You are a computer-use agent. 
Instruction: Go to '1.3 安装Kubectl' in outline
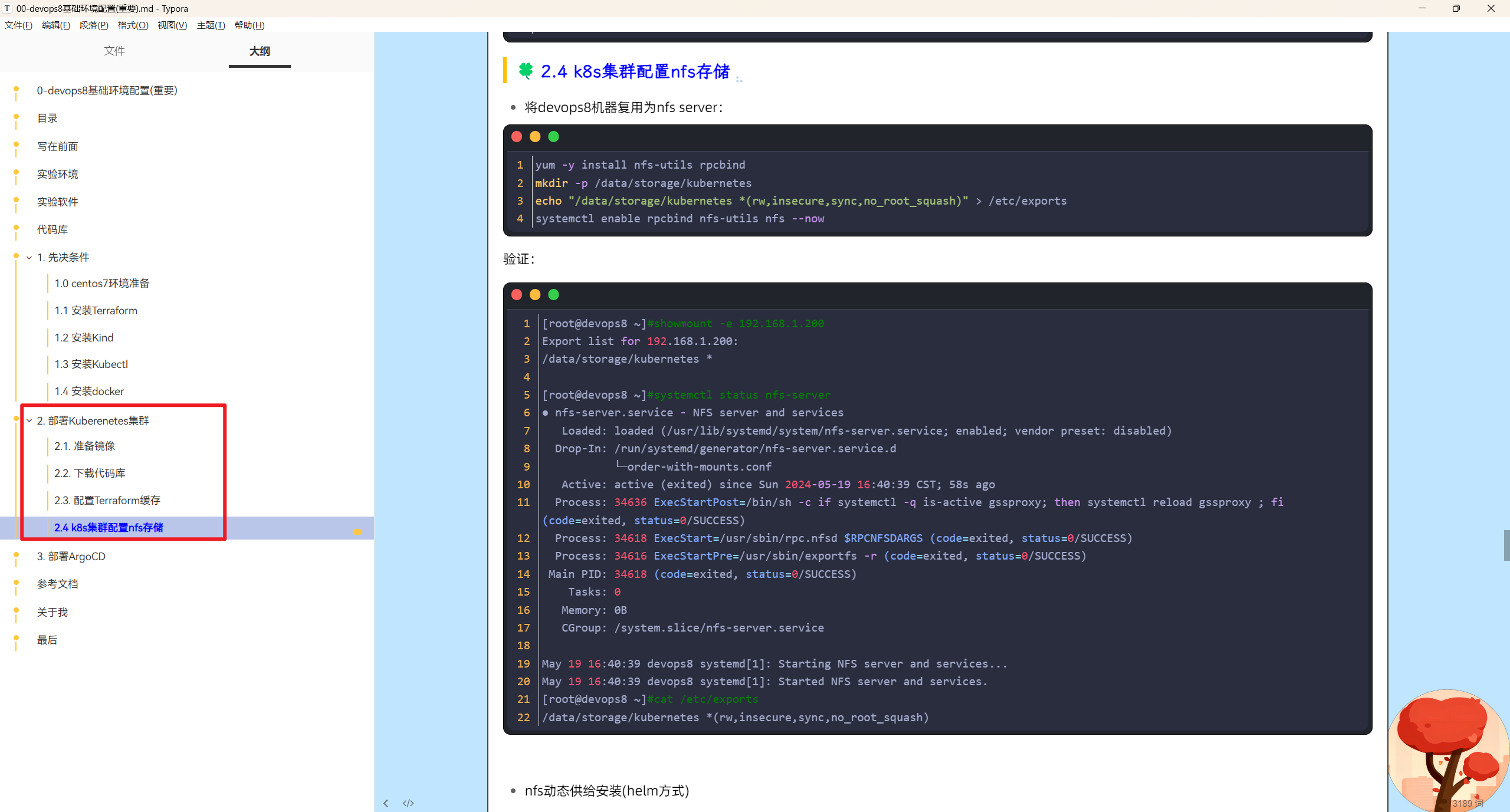pos(91,364)
